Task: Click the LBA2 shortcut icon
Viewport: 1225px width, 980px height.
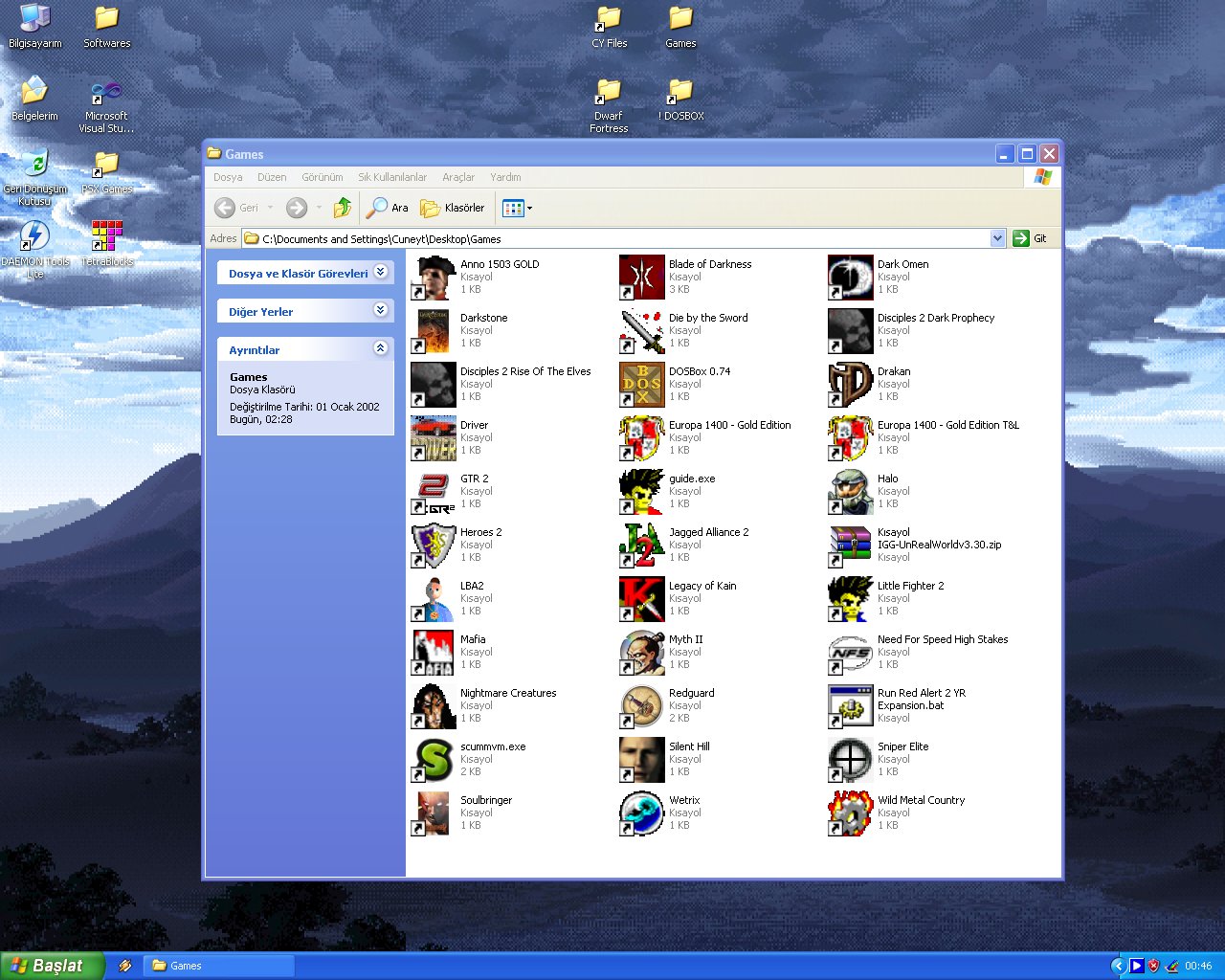Action: pyautogui.click(x=433, y=599)
